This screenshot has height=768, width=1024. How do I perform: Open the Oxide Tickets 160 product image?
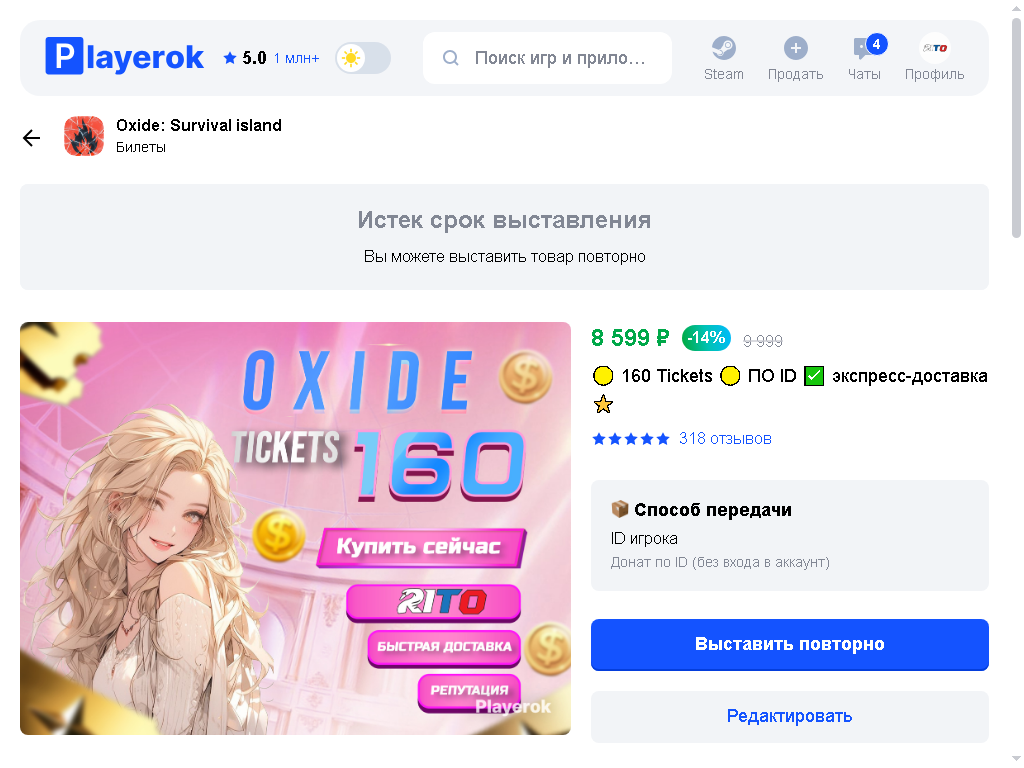[x=295, y=528]
